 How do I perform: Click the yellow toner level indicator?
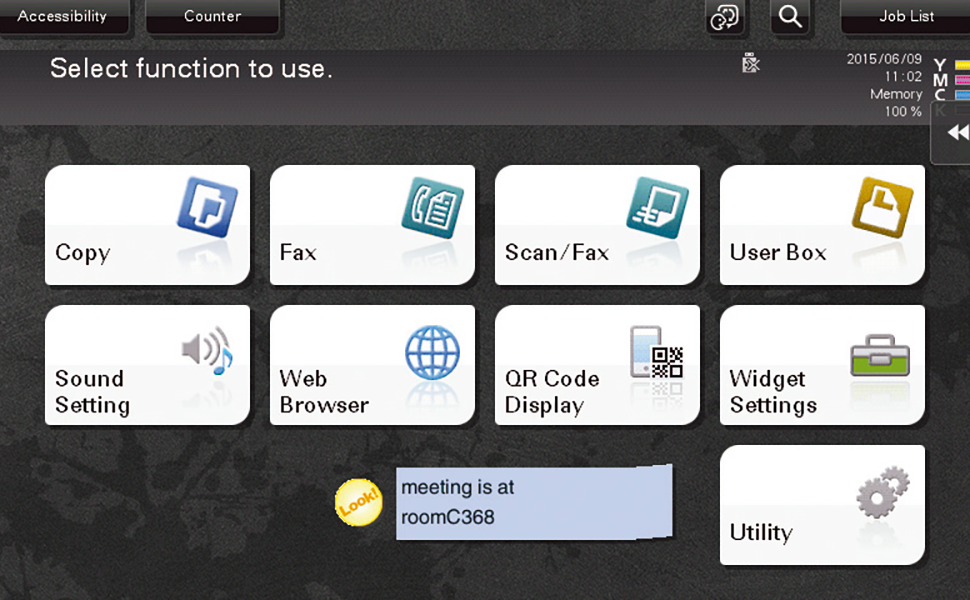[x=962, y=65]
